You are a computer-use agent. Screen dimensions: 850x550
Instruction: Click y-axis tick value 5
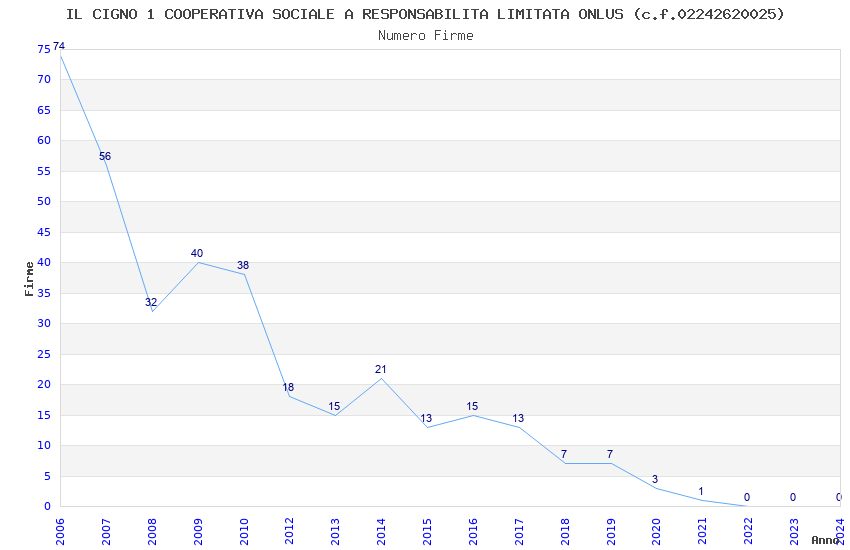click(47, 476)
